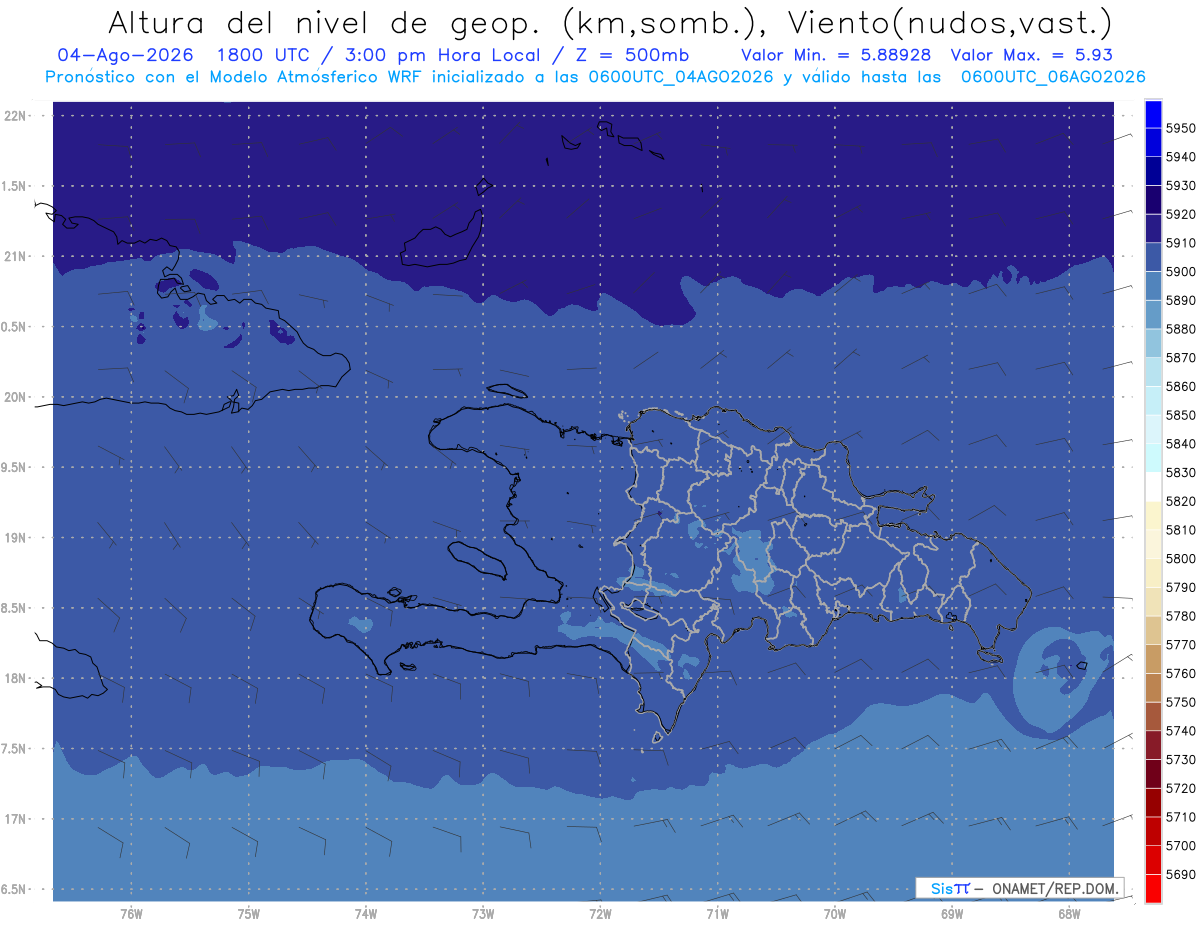This screenshot has height=927, width=1200.
Task: Click the 76W longitude axis label
Action: pos(131,913)
